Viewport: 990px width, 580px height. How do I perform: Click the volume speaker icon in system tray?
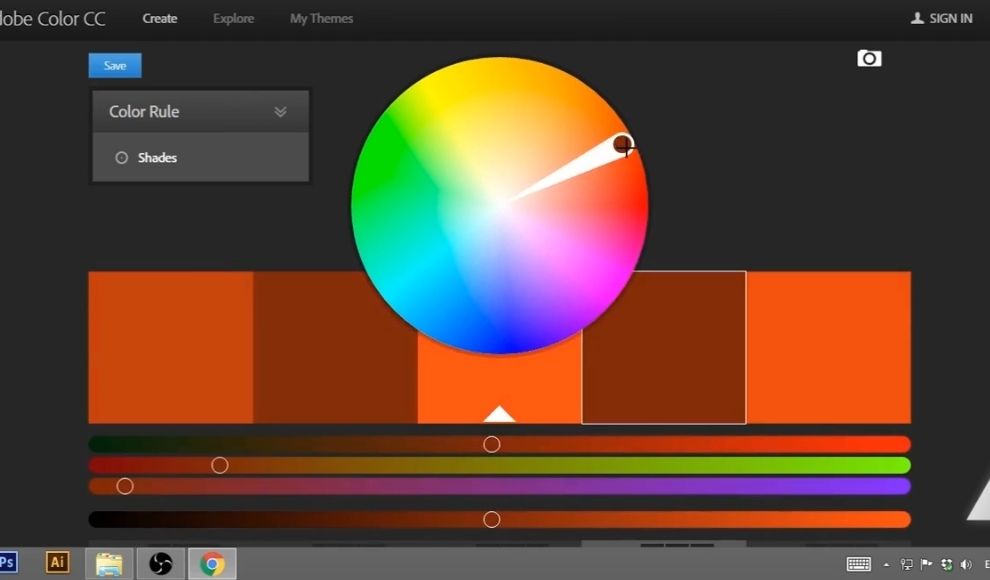click(x=966, y=564)
